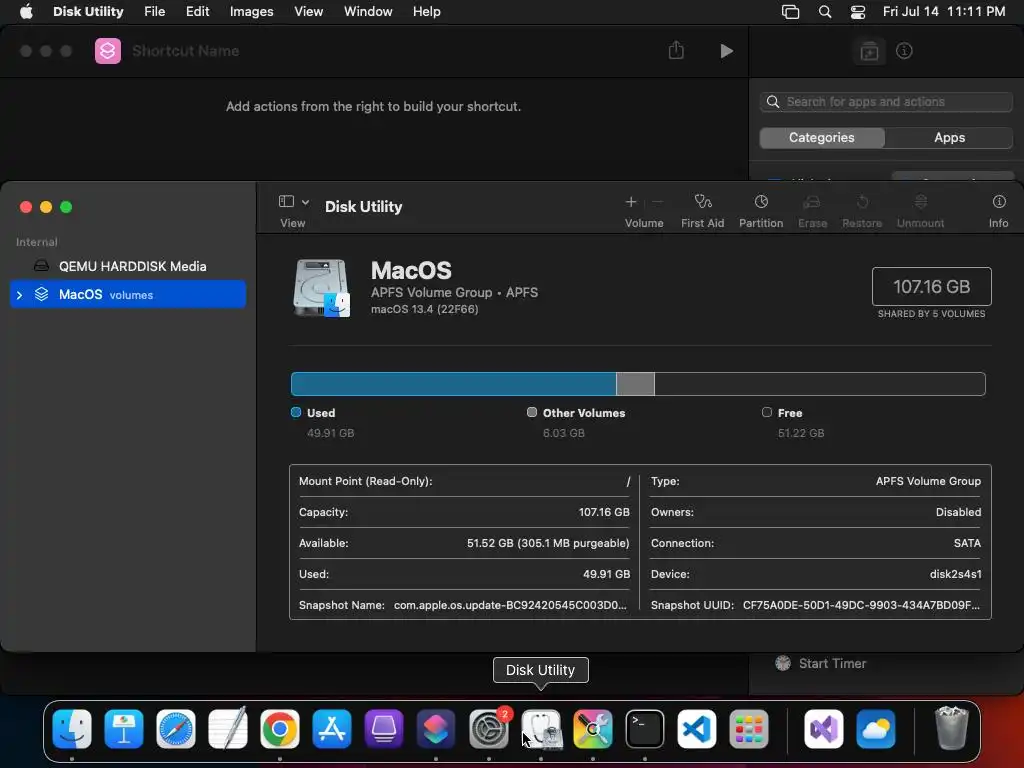Open Finder from the Dock

click(x=72, y=729)
